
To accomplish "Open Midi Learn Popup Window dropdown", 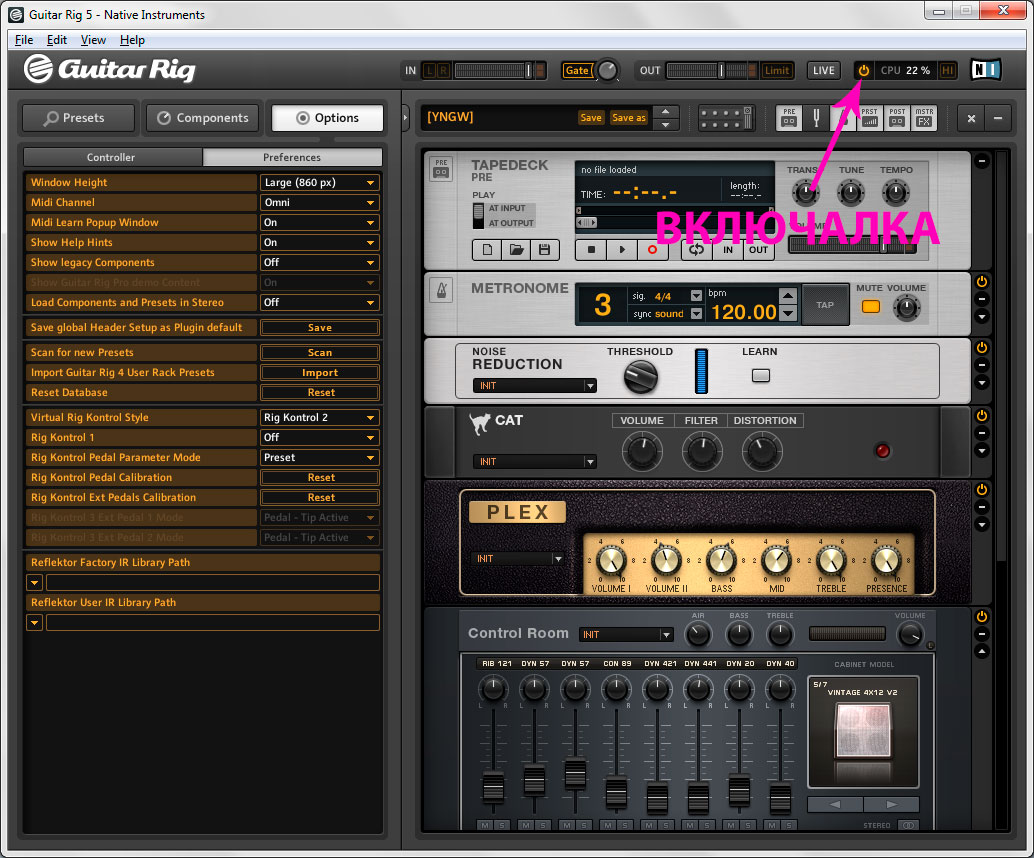I will coord(320,223).
